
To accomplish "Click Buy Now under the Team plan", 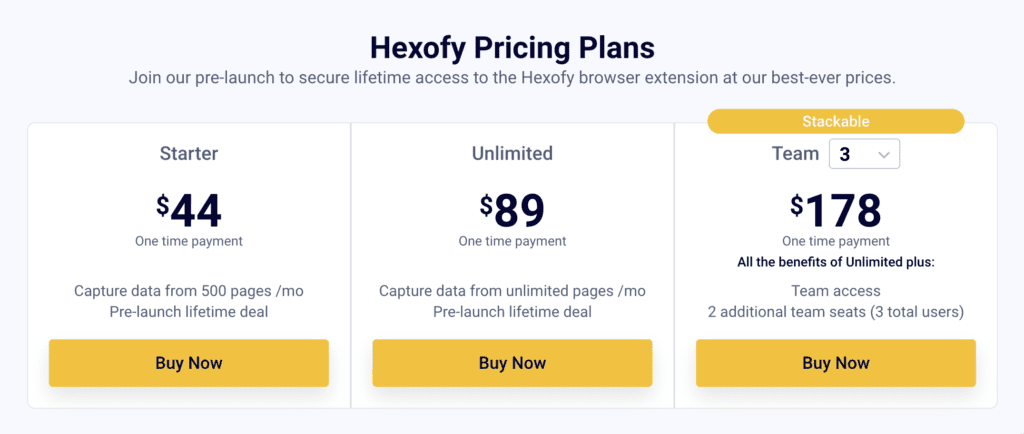I will [836, 363].
